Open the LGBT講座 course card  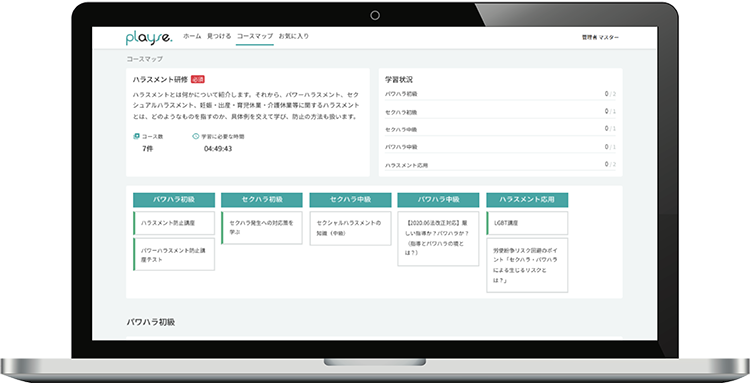tap(527, 223)
